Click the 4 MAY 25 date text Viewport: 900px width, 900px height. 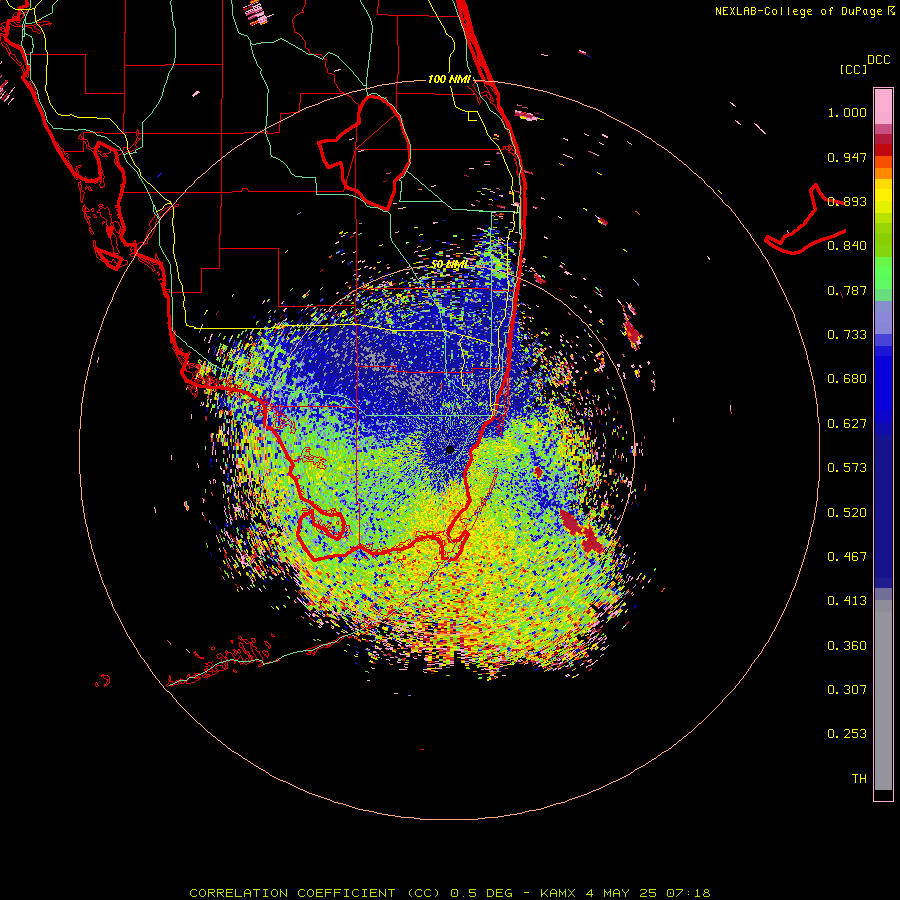(x=622, y=893)
